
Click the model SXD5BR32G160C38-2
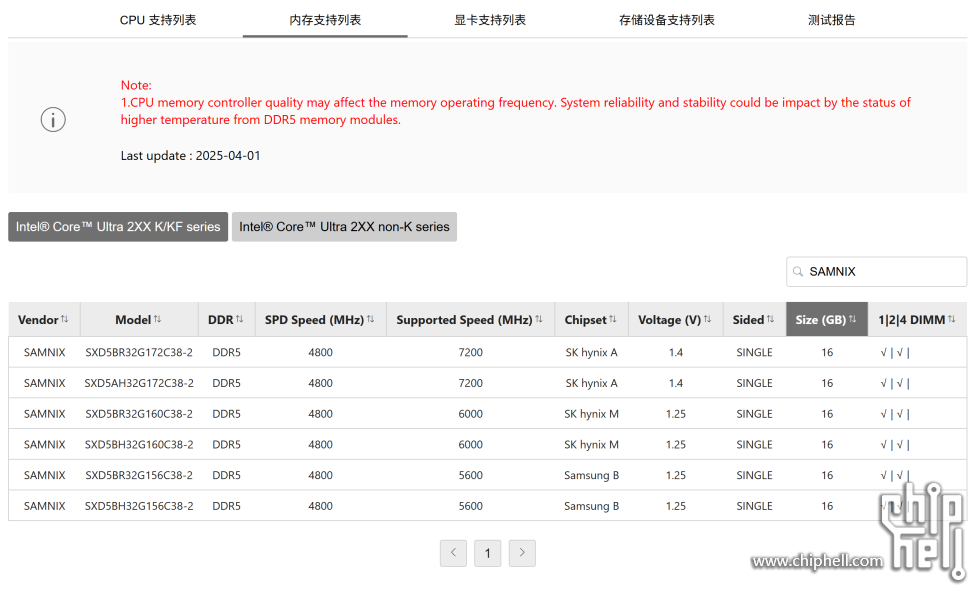click(139, 414)
